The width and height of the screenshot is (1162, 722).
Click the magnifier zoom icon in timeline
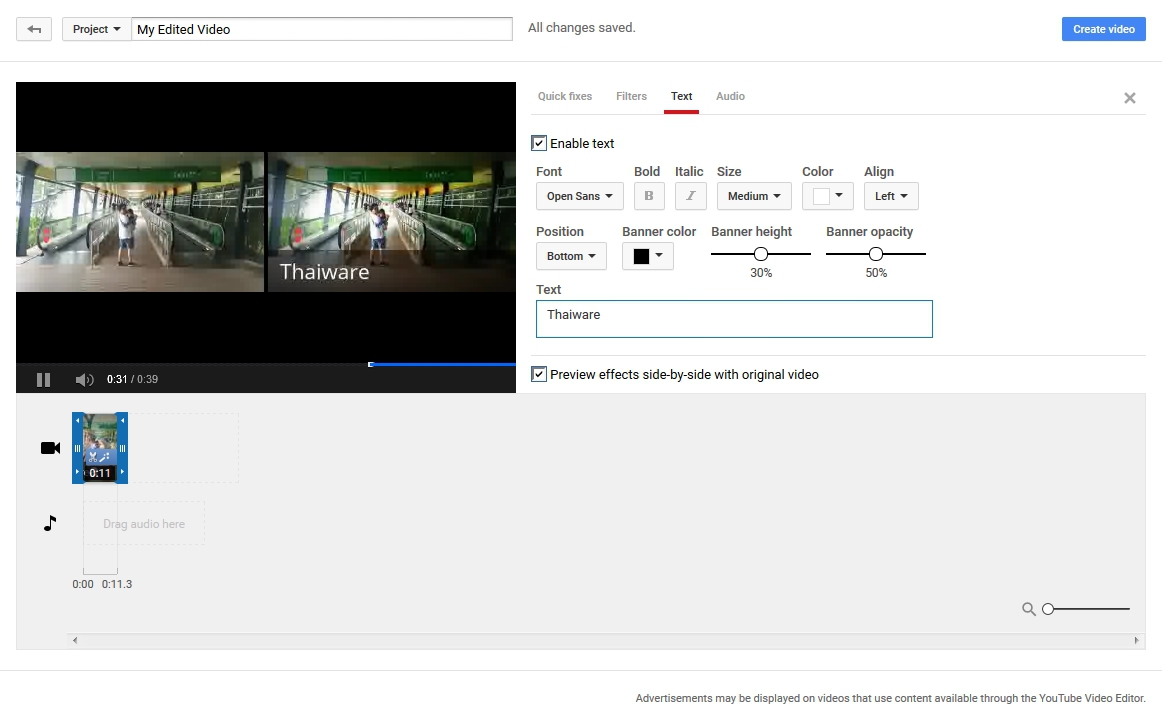[1028, 609]
